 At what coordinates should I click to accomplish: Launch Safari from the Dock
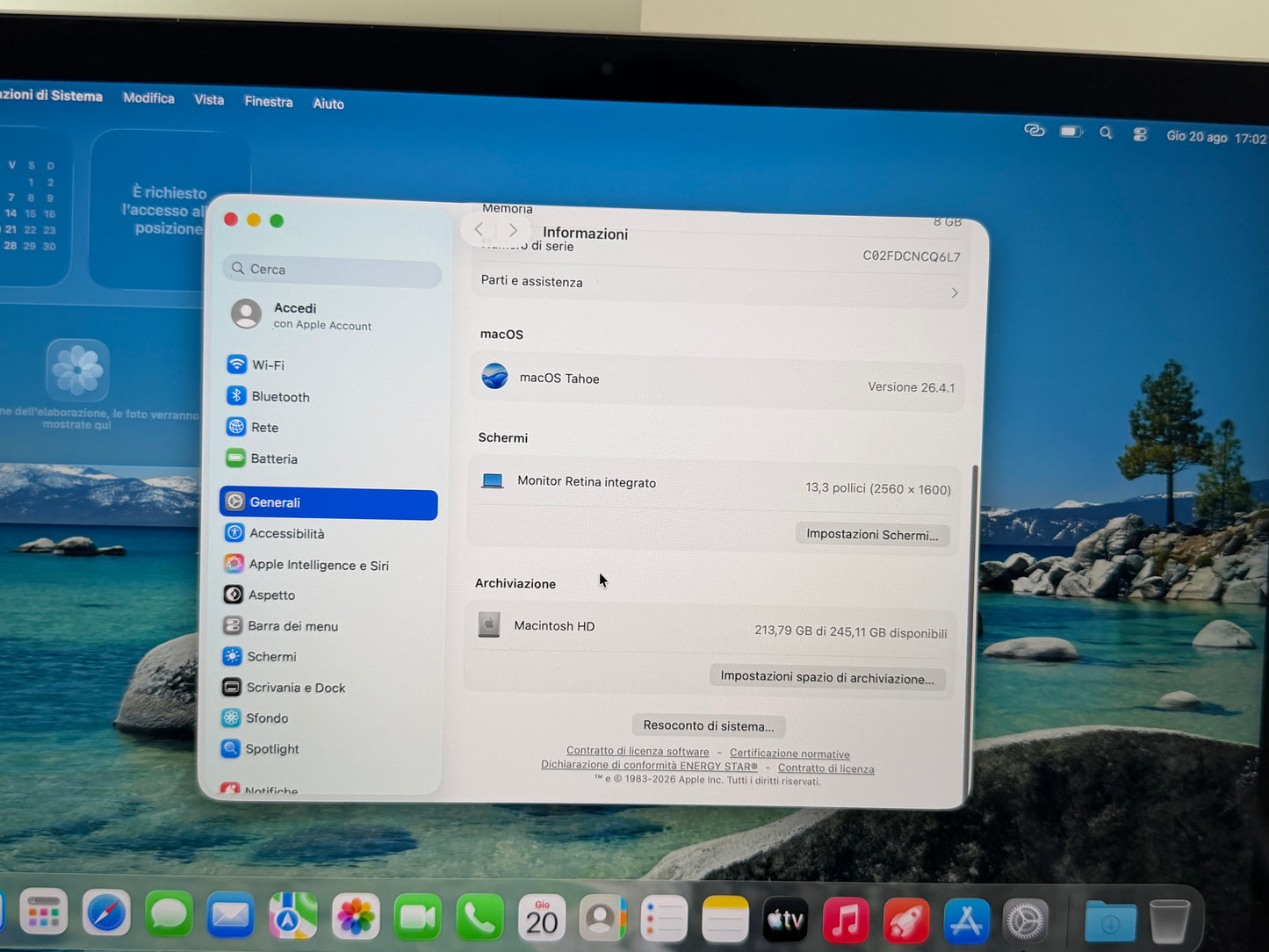(106, 914)
